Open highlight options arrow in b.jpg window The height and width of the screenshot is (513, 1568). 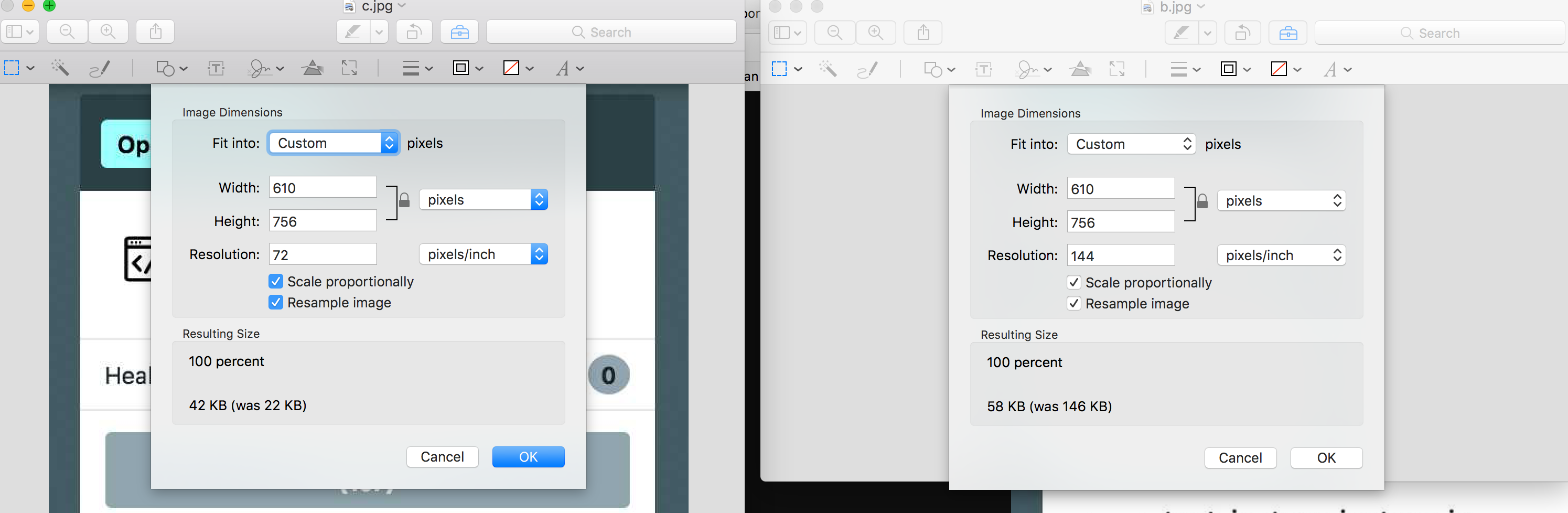click(x=1208, y=33)
